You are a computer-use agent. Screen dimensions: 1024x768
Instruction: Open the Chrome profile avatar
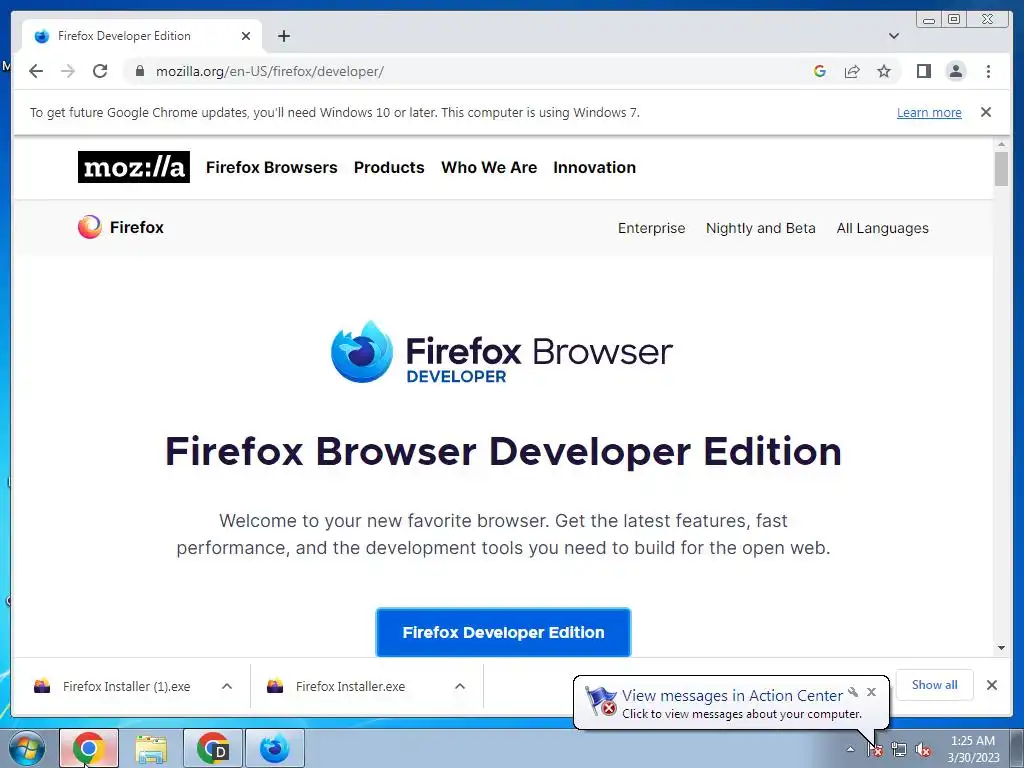pyautogui.click(x=955, y=71)
